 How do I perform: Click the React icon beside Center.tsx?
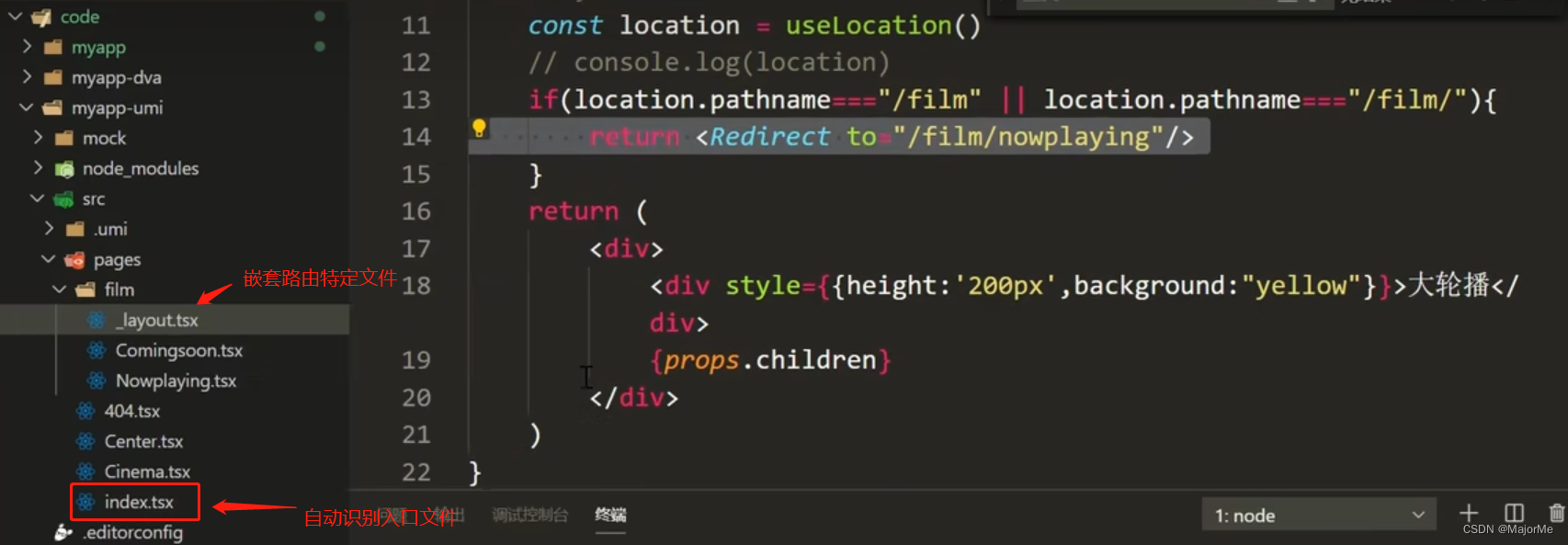tap(85, 441)
